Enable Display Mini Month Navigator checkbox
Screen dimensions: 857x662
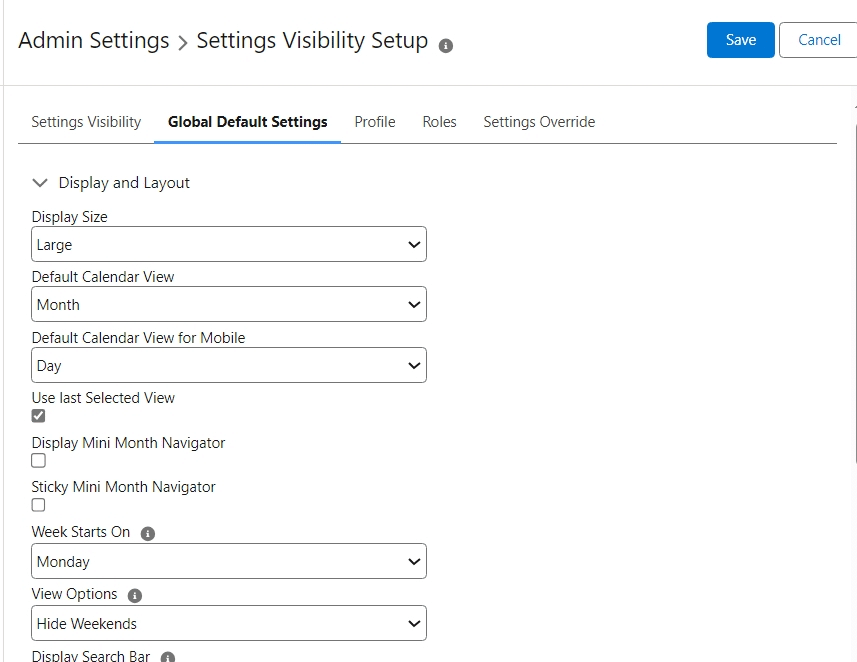tap(39, 461)
